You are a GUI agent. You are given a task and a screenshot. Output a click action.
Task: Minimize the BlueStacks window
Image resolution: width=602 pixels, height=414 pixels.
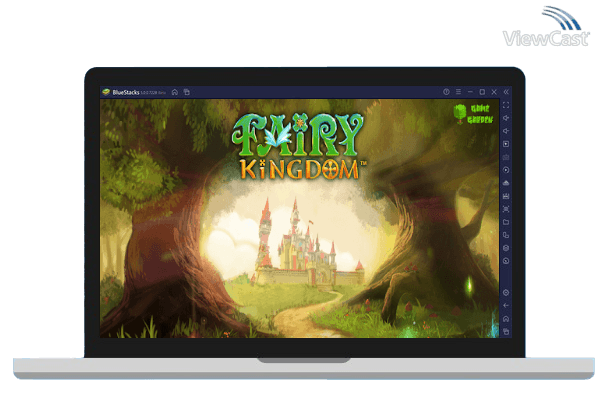click(470, 92)
